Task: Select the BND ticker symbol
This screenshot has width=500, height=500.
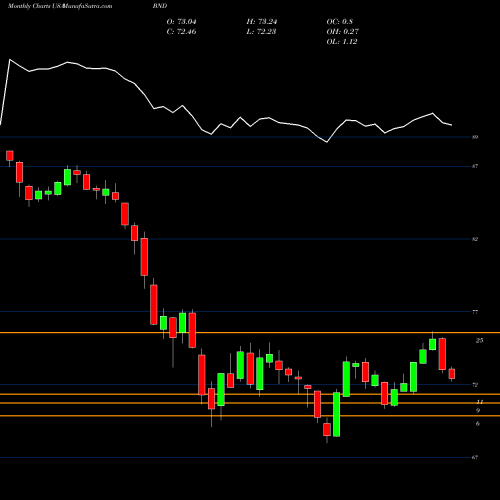Action: point(160,6)
